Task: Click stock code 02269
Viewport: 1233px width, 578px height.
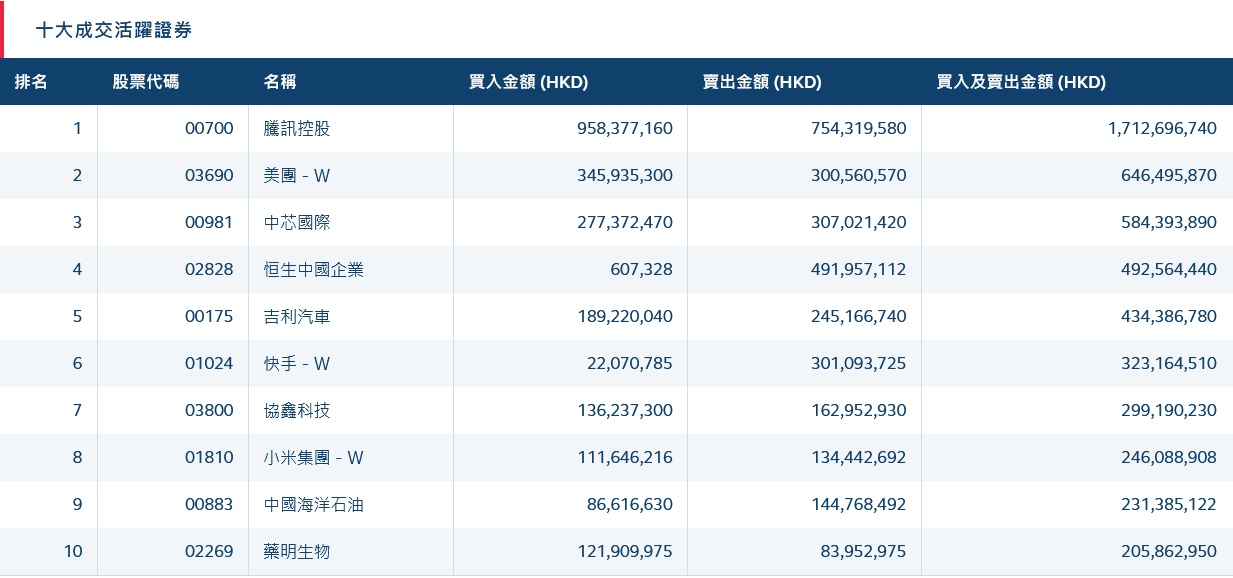Action: pyautogui.click(x=209, y=551)
